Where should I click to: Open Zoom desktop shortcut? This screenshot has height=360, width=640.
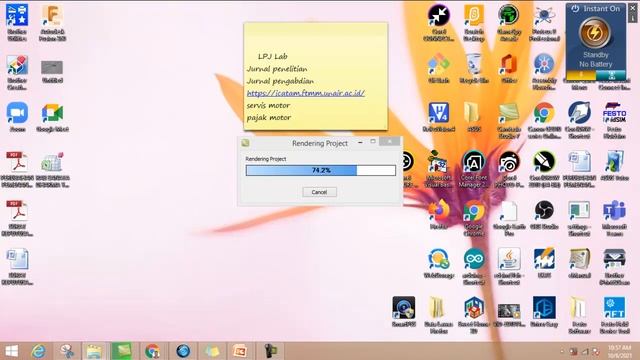[17, 118]
